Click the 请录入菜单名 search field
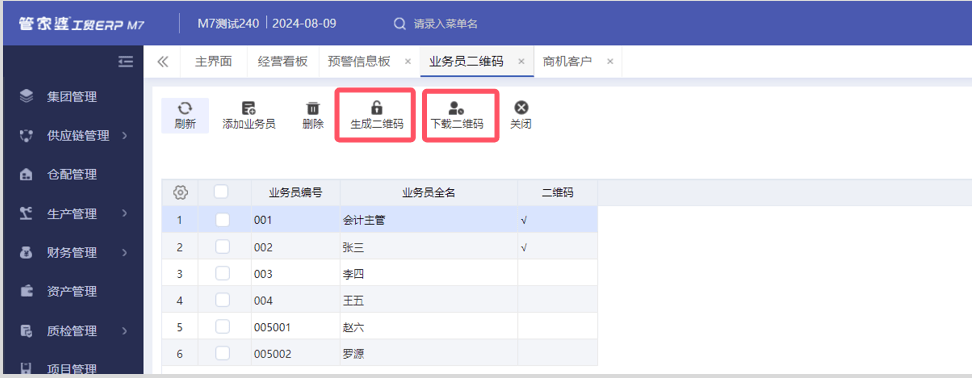This screenshot has width=972, height=378. coord(446,24)
